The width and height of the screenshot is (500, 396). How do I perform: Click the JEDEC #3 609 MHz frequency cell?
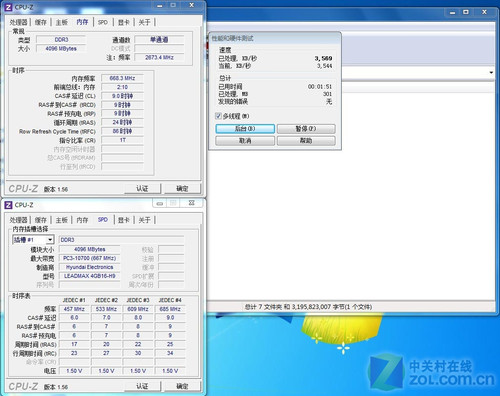click(x=138, y=309)
